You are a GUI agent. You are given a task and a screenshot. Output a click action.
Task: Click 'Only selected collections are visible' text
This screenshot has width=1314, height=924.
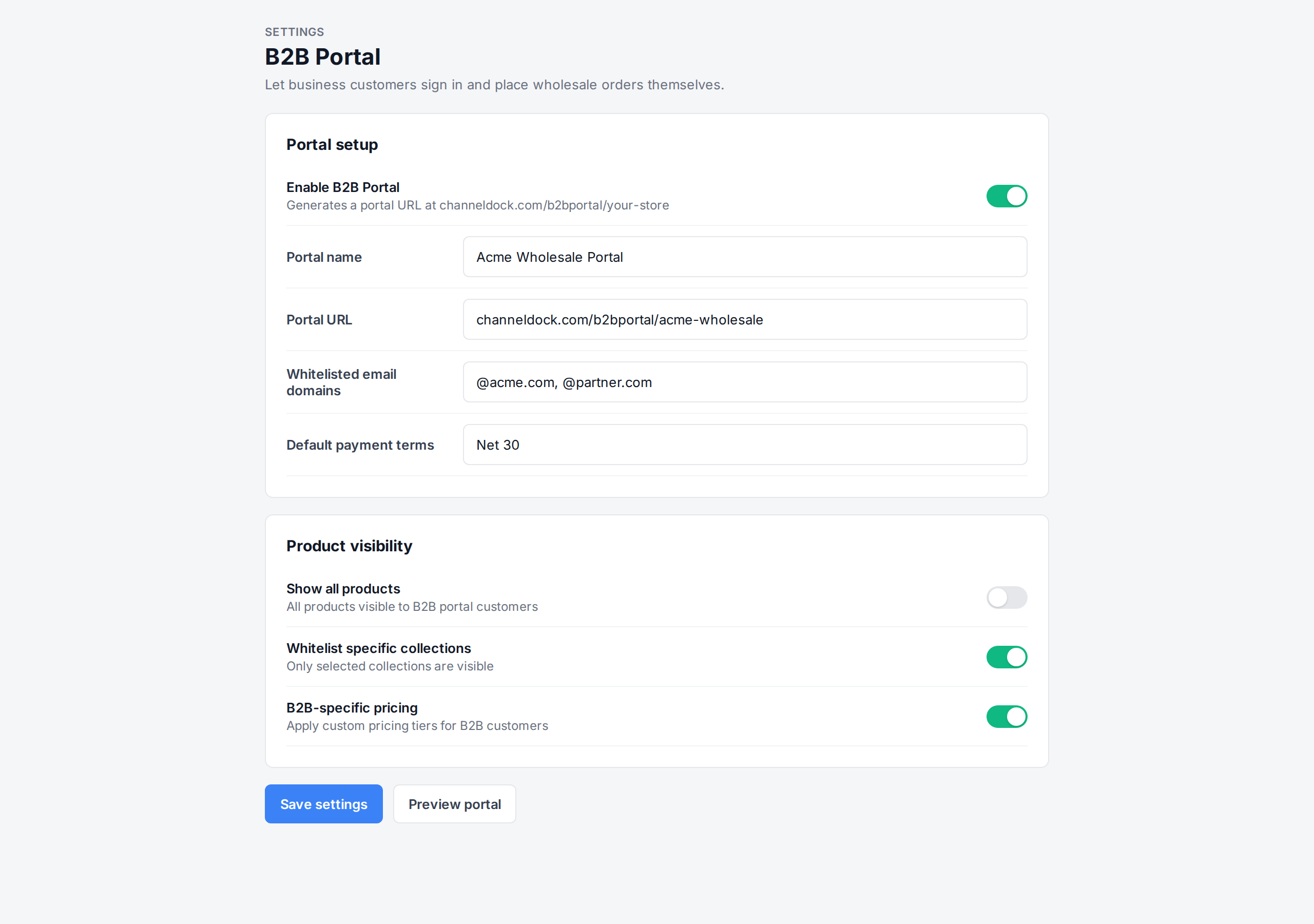[x=390, y=666]
